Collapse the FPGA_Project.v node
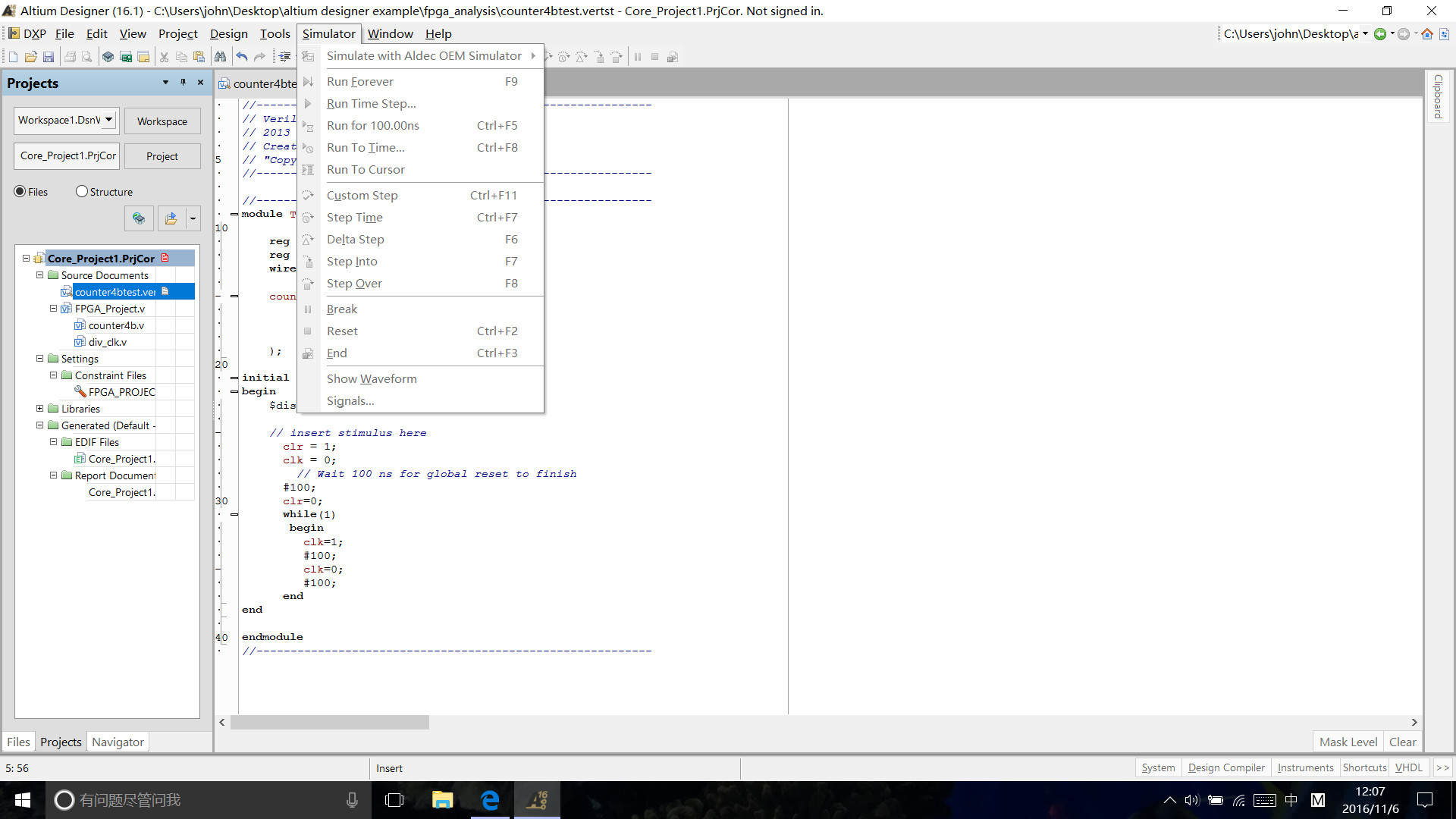This screenshot has height=819, width=1456. (53, 309)
